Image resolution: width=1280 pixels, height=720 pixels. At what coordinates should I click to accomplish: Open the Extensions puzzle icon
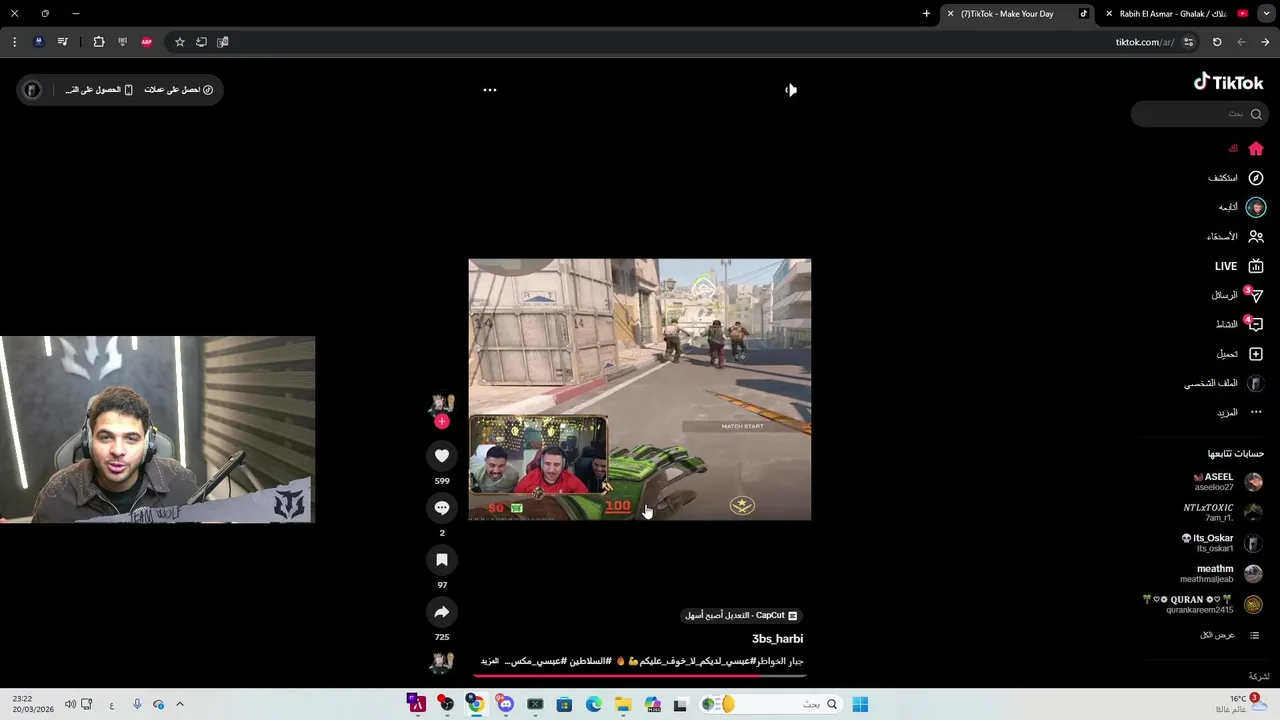[x=99, y=42]
